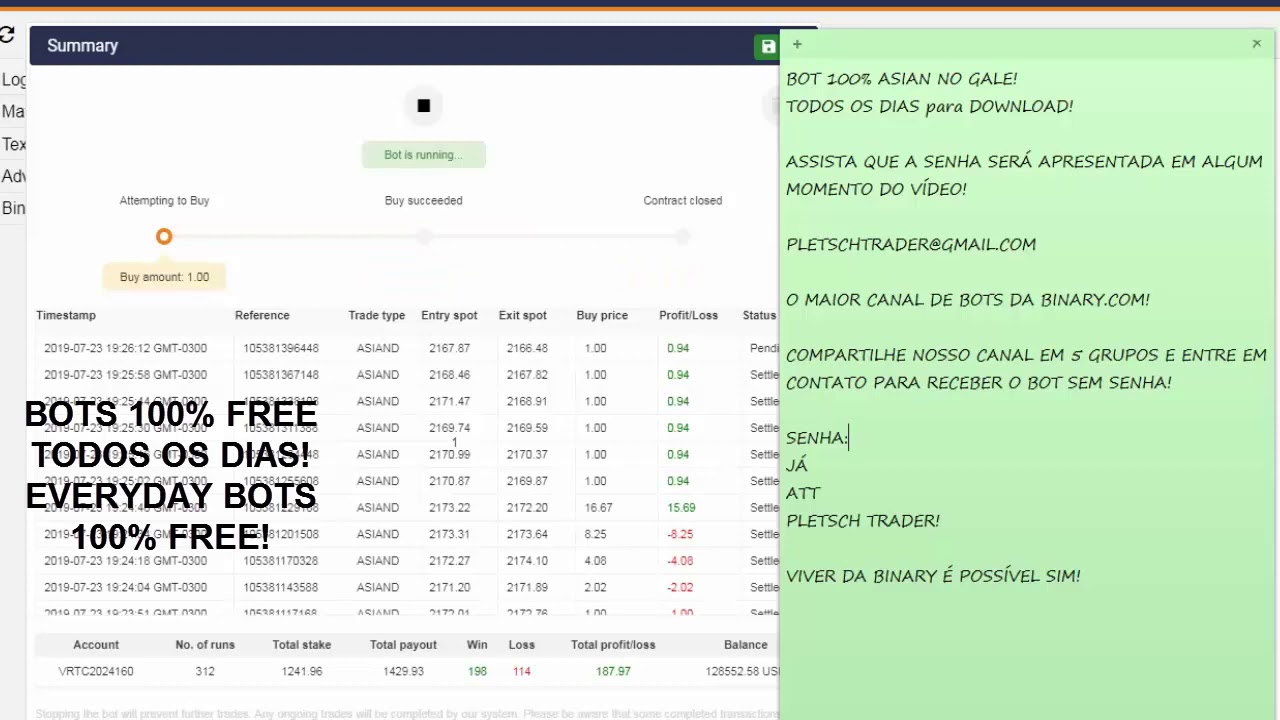Click the Reference column header
The width and height of the screenshot is (1280, 720).
coord(262,315)
